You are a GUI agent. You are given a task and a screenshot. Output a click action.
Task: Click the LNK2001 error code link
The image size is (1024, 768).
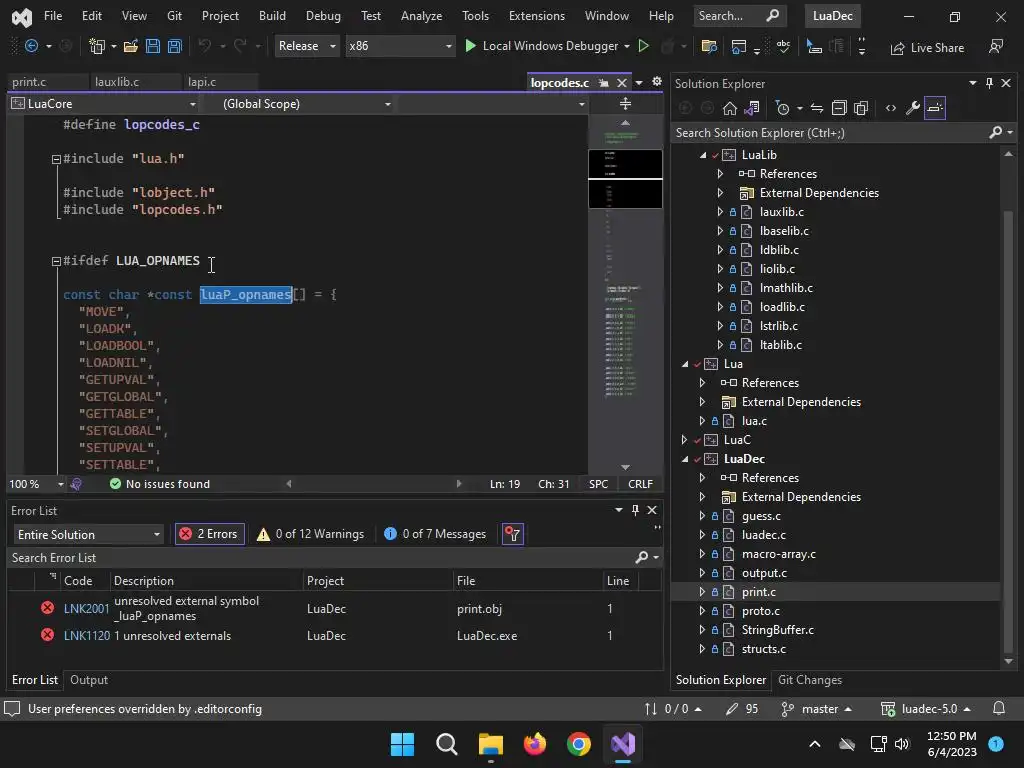pyautogui.click(x=86, y=609)
